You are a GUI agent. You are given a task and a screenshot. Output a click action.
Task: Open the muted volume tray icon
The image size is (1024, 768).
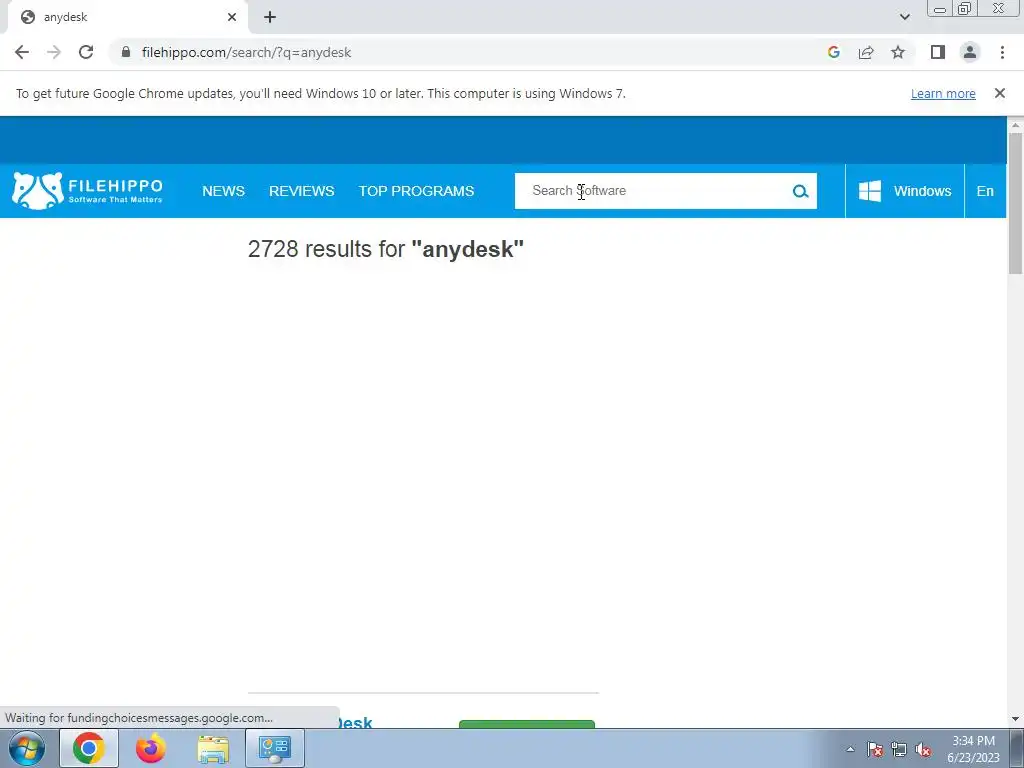923,749
